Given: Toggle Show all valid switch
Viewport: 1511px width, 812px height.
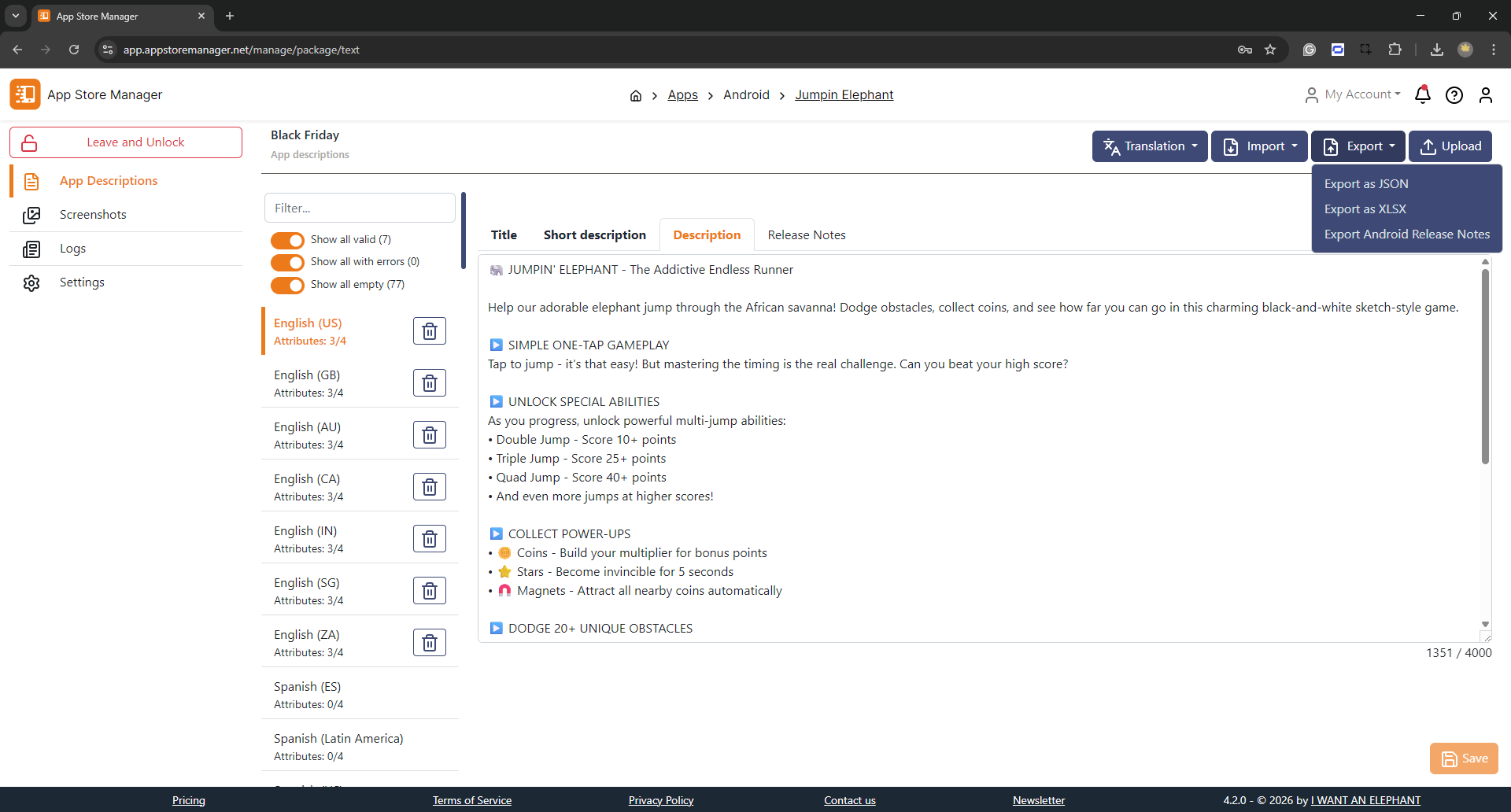Looking at the screenshot, I should (x=287, y=240).
